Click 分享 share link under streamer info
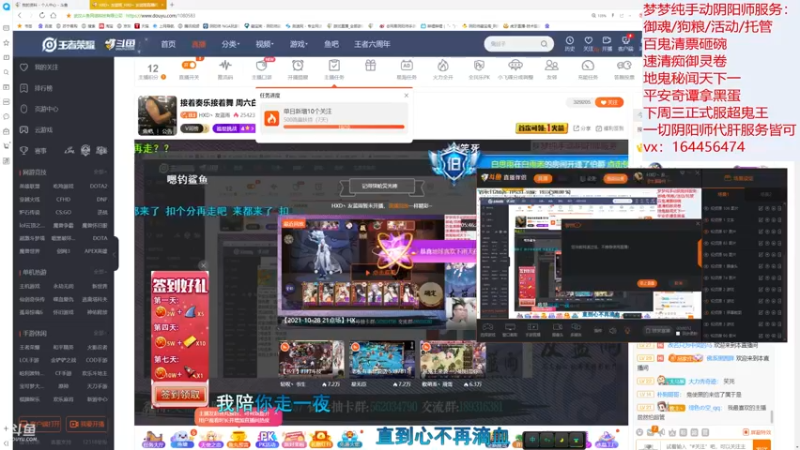The width and height of the screenshot is (800, 450). pyautogui.click(x=582, y=129)
